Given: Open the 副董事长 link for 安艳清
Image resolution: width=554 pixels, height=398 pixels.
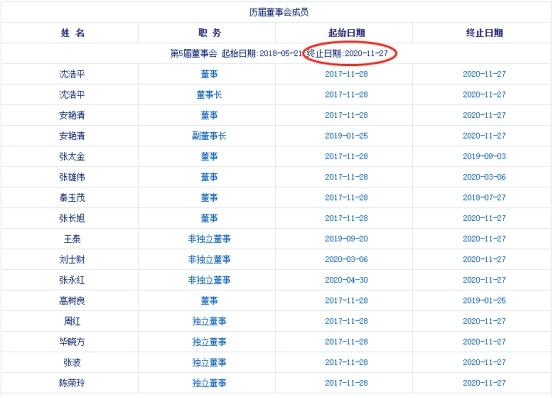Looking at the screenshot, I should pyautogui.click(x=209, y=136).
